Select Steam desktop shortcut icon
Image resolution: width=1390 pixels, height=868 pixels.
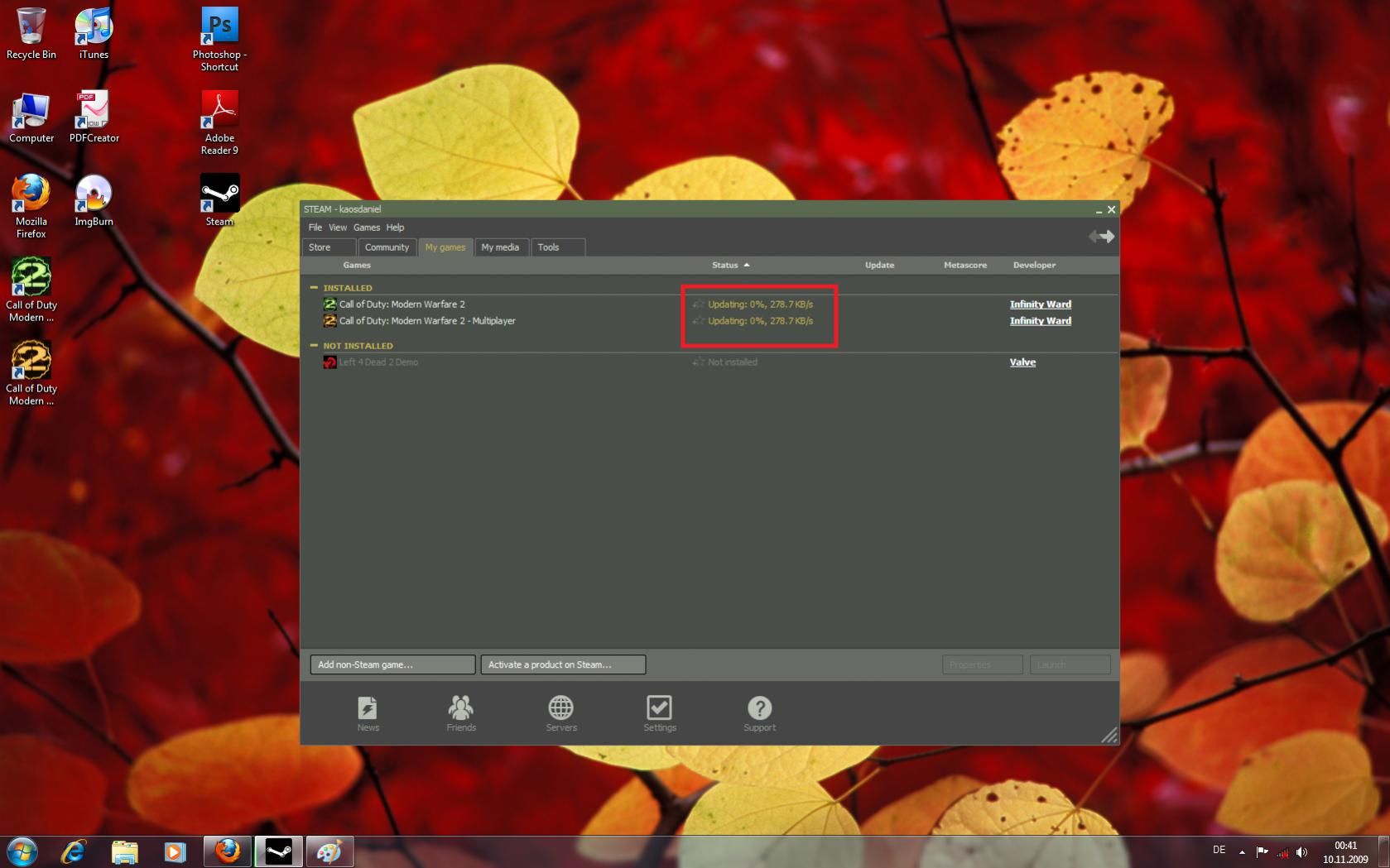point(219,201)
